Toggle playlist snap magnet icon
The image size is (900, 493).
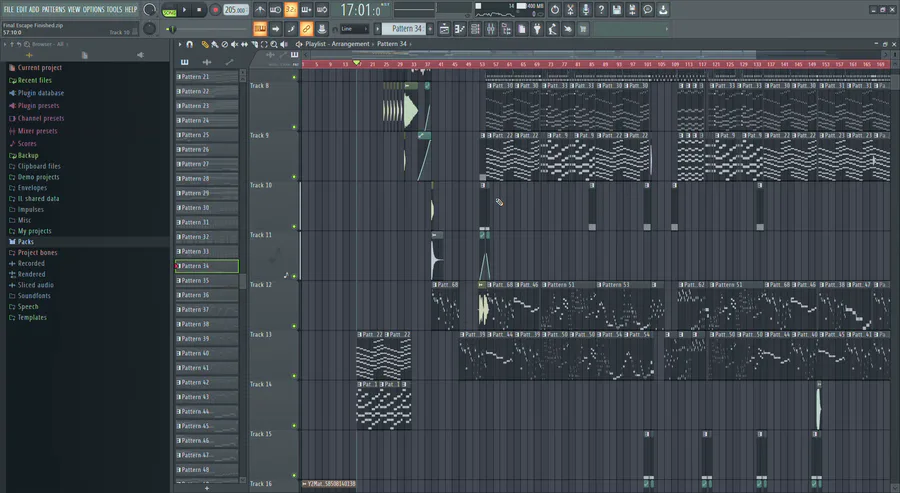[x=189, y=44]
